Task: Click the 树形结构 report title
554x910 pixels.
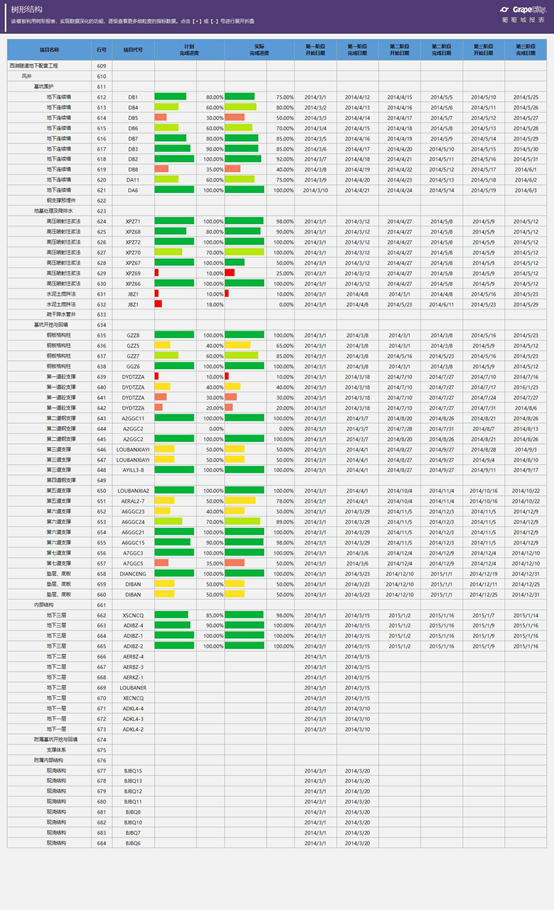Action: pos(27,9)
